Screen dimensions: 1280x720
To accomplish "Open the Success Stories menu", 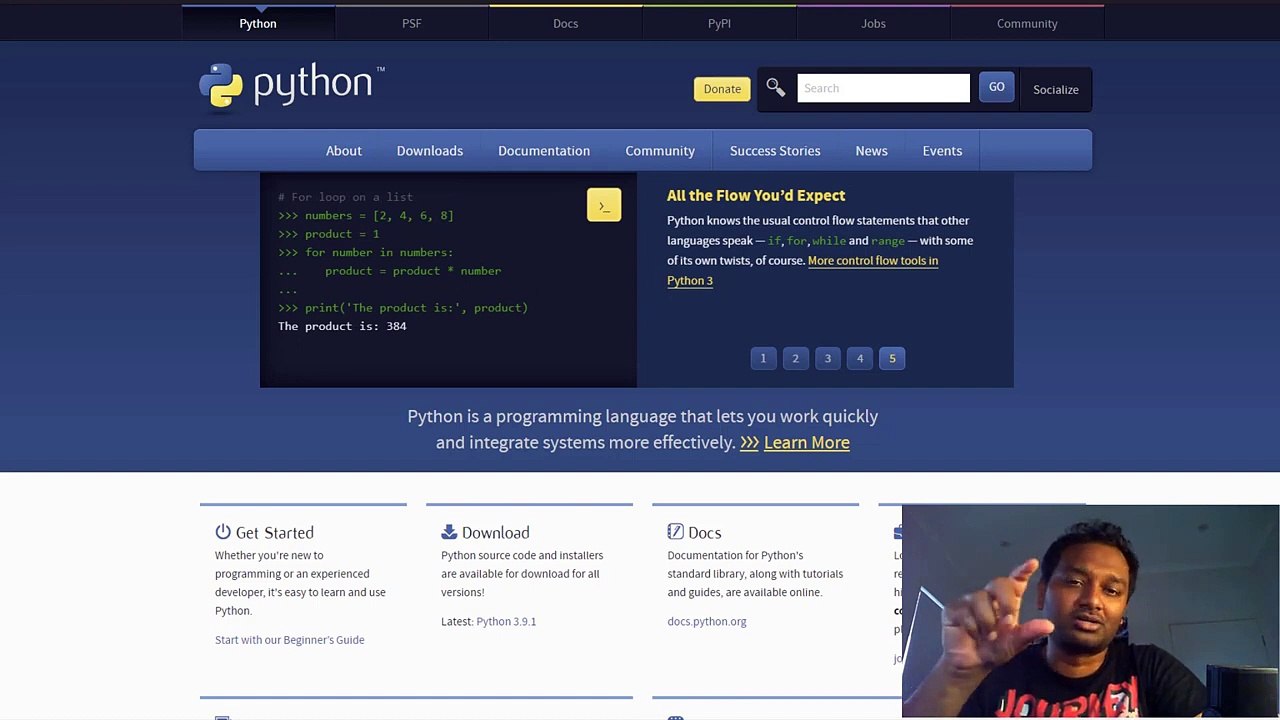I will [775, 151].
